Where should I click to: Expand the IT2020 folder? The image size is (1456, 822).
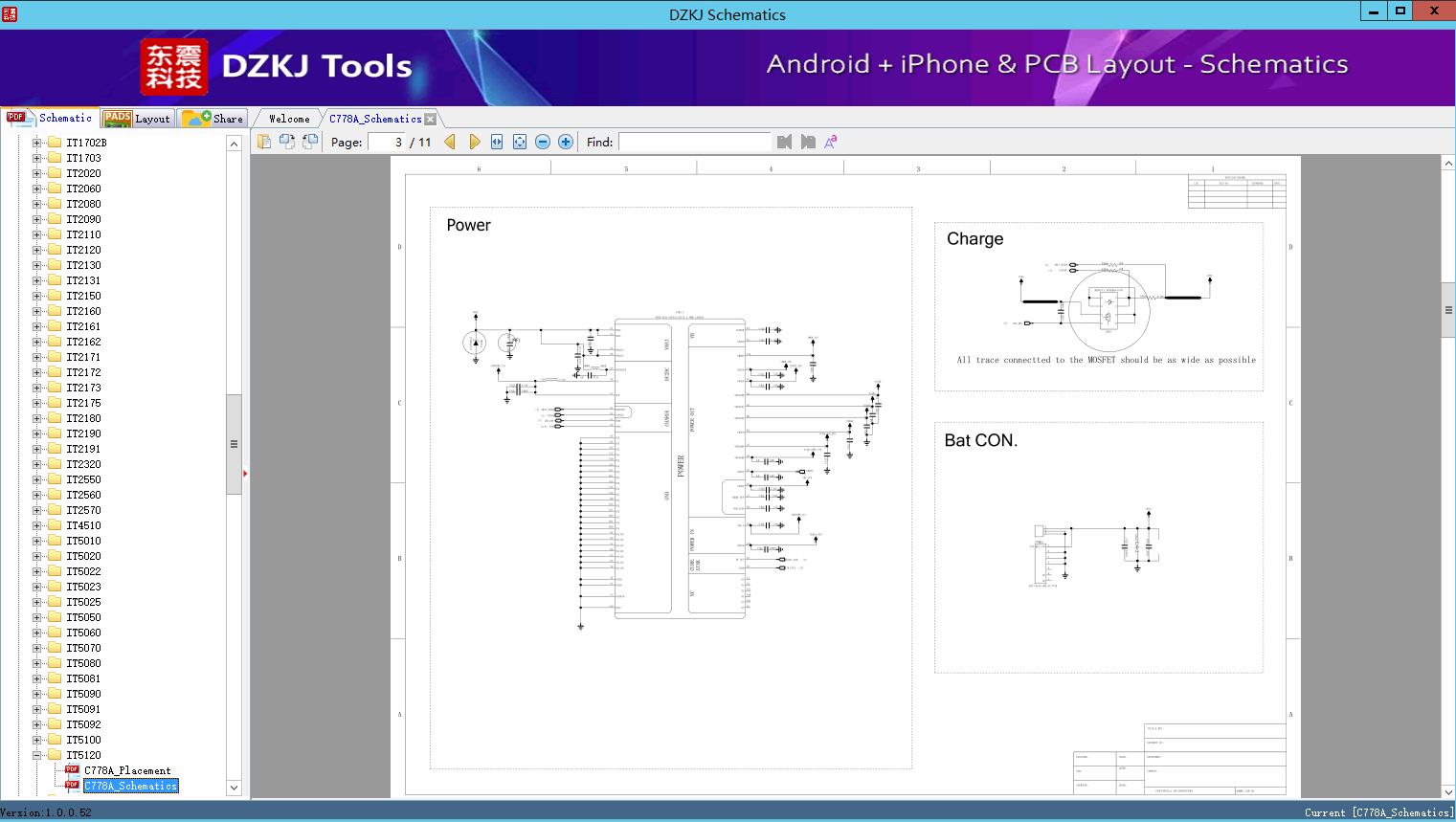(37, 173)
